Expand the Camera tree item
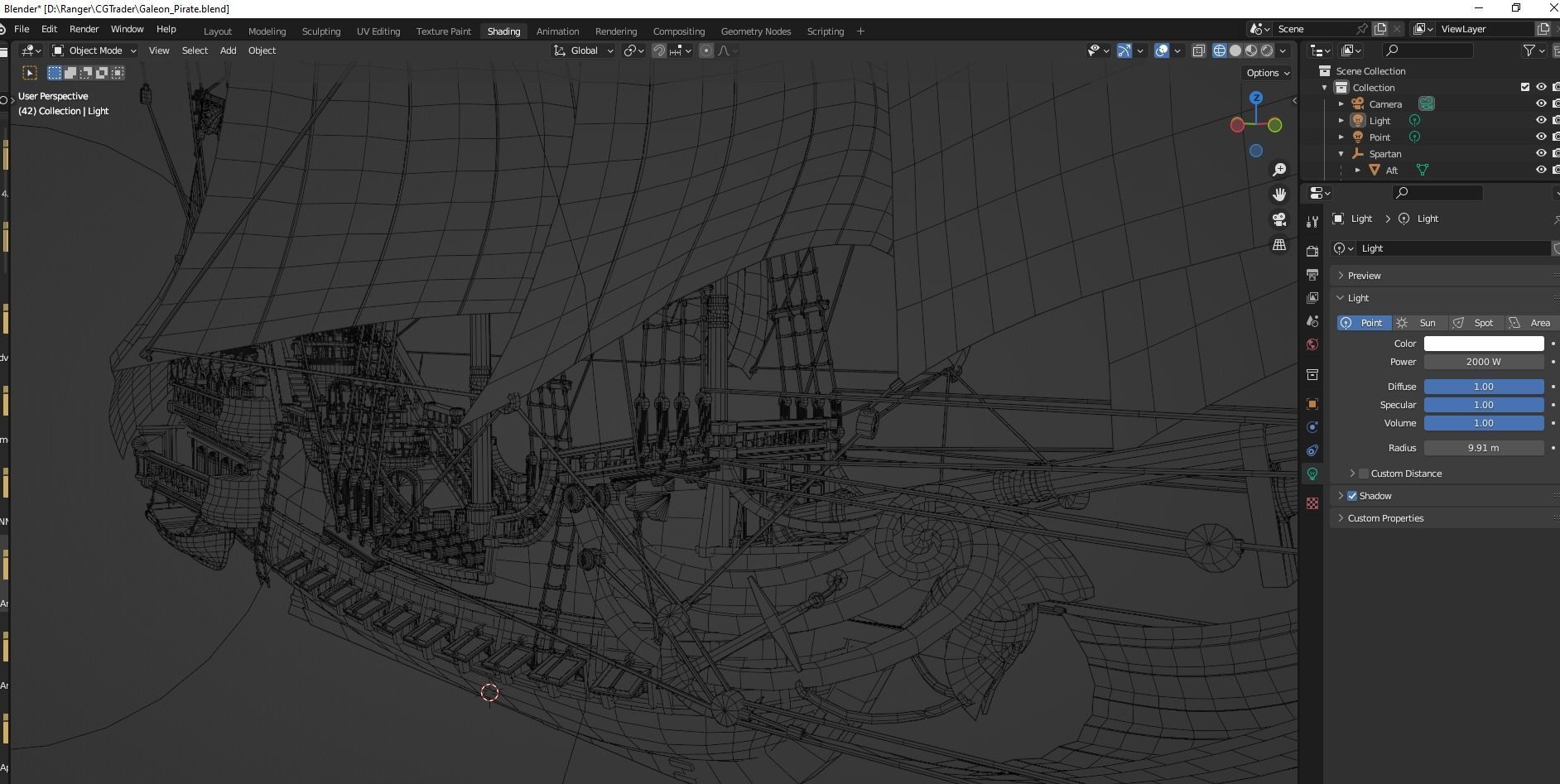Viewport: 1560px width, 784px height. tap(1341, 103)
